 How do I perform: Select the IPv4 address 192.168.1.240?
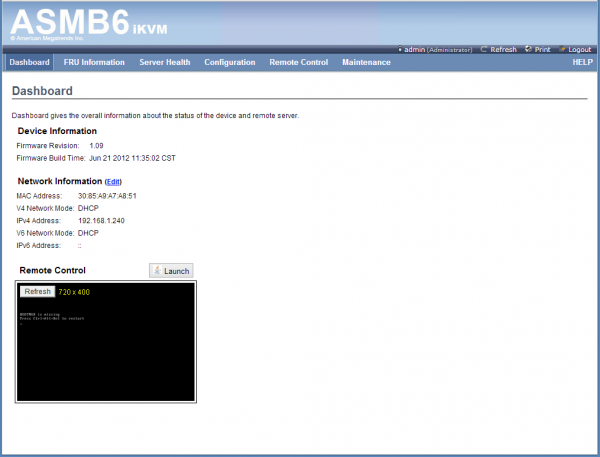pyautogui.click(x=101, y=220)
